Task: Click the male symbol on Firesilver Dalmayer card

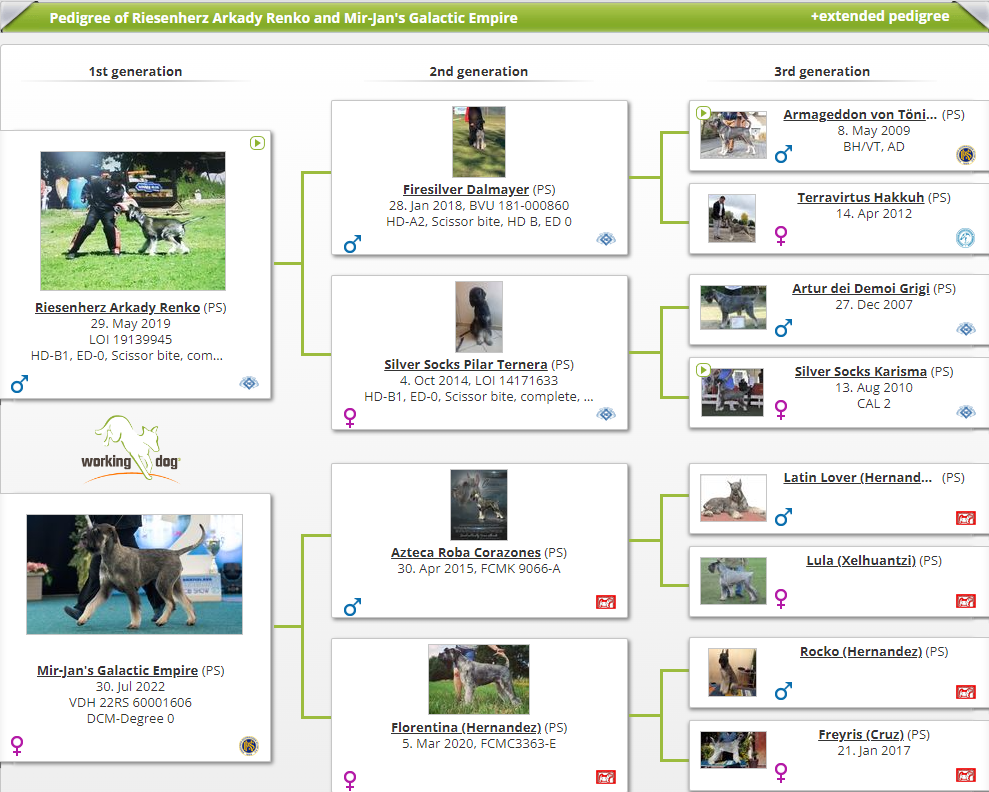Action: coord(352,244)
